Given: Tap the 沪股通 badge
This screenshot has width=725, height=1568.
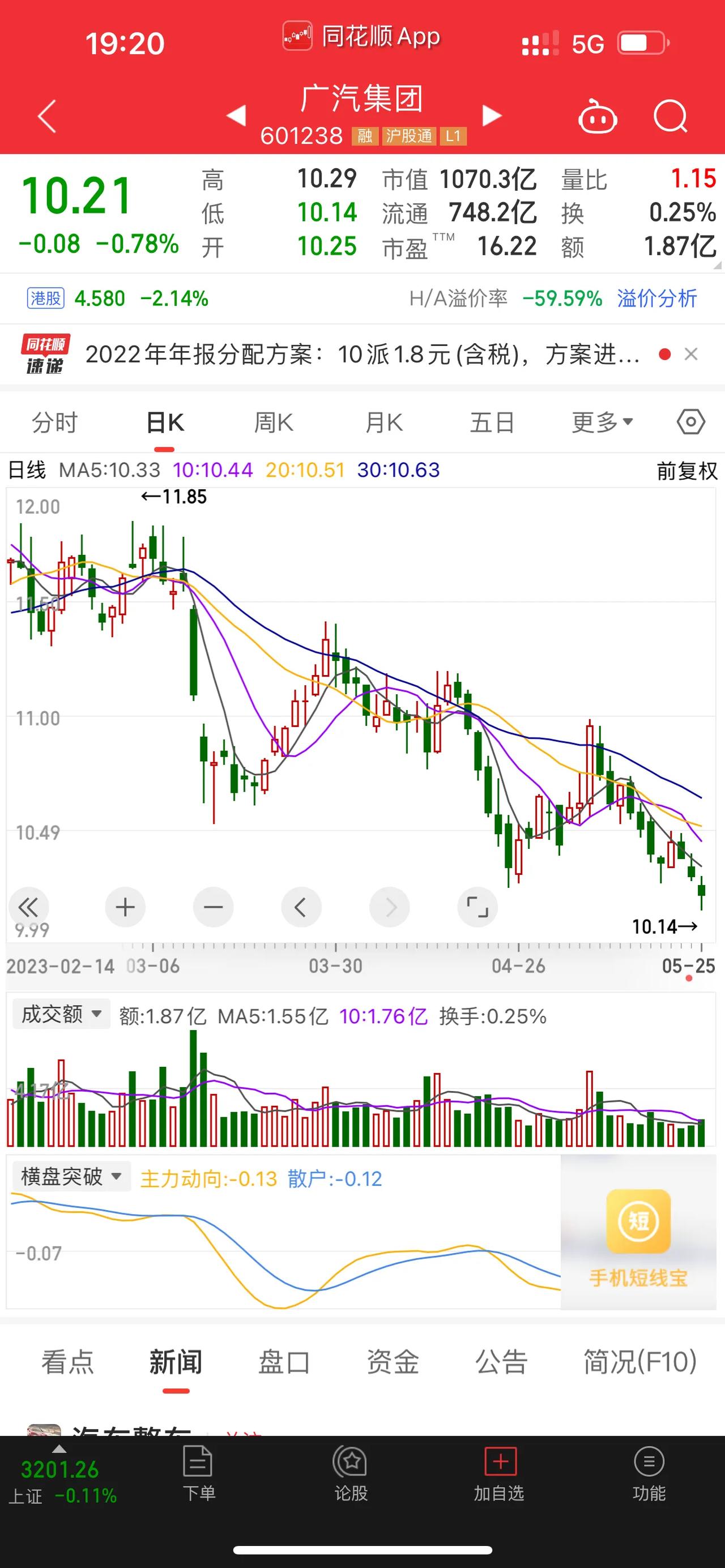Looking at the screenshot, I should 408,136.
